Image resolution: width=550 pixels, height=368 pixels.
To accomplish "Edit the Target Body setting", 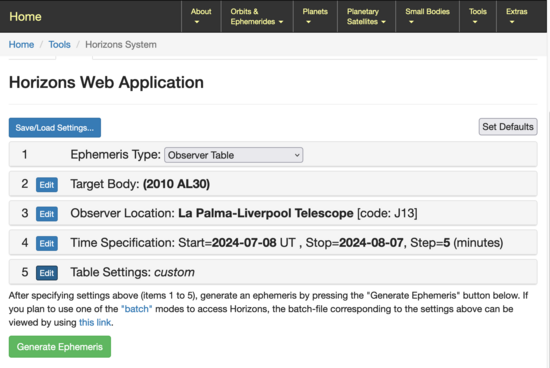I will coord(47,185).
